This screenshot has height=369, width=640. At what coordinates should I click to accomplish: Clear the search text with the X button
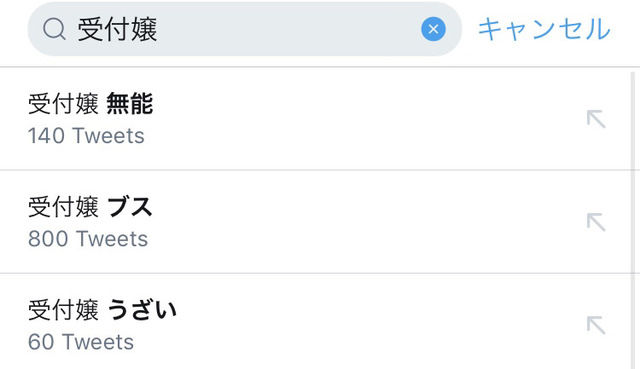(x=433, y=29)
